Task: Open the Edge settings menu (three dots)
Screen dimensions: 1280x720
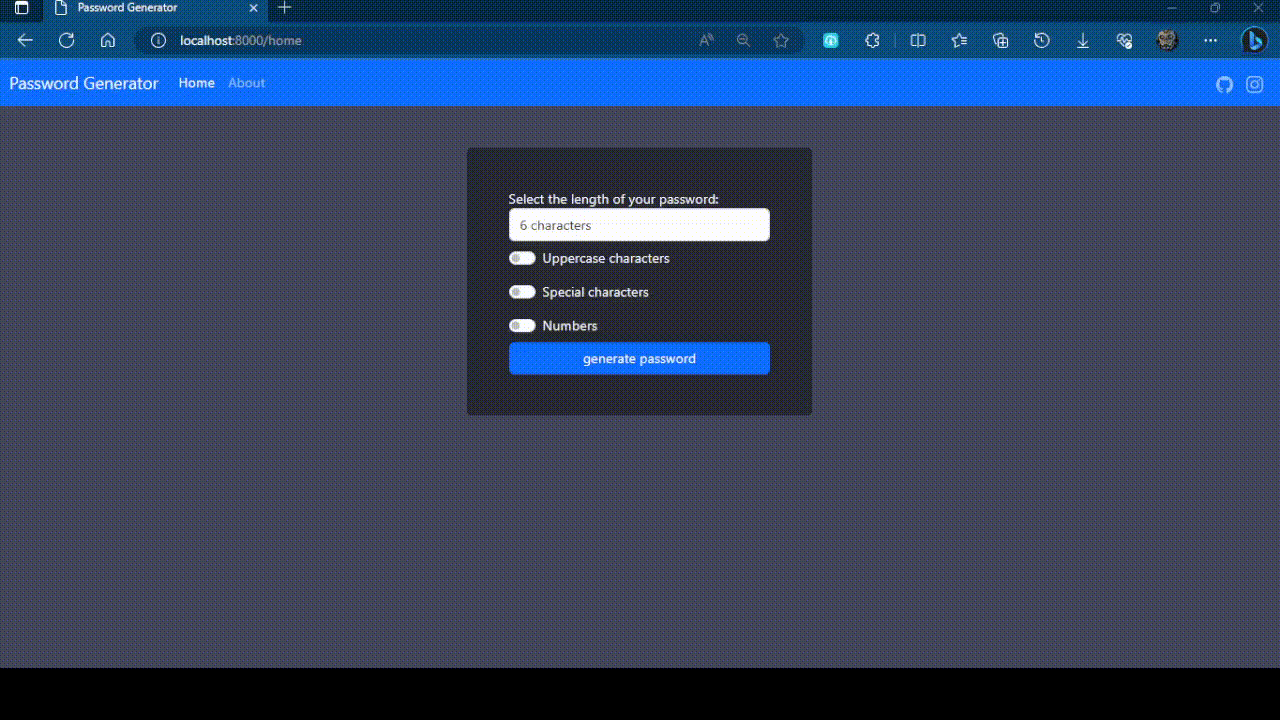Action: [1211, 40]
